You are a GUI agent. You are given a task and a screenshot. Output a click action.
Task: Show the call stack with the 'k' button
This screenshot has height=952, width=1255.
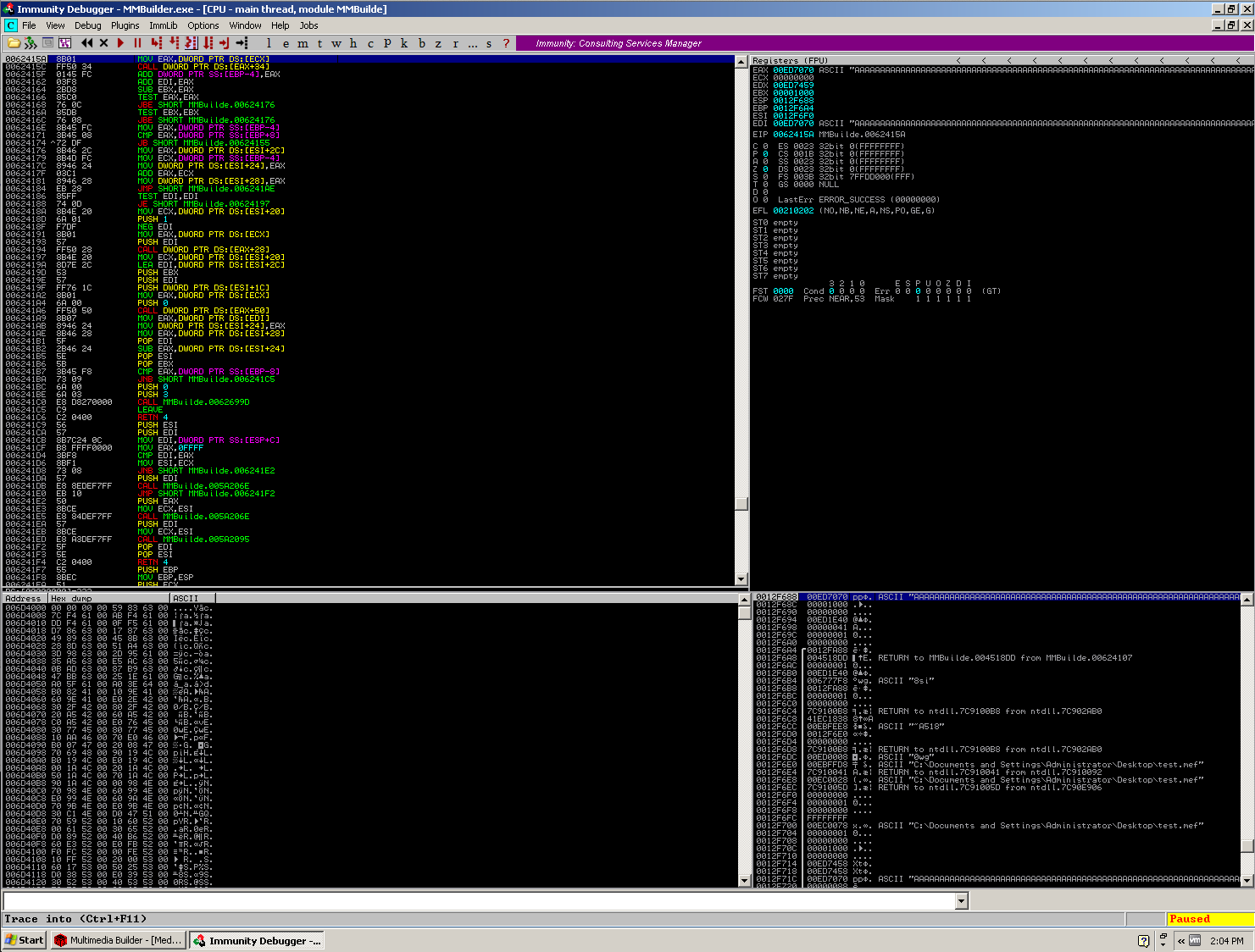[404, 43]
